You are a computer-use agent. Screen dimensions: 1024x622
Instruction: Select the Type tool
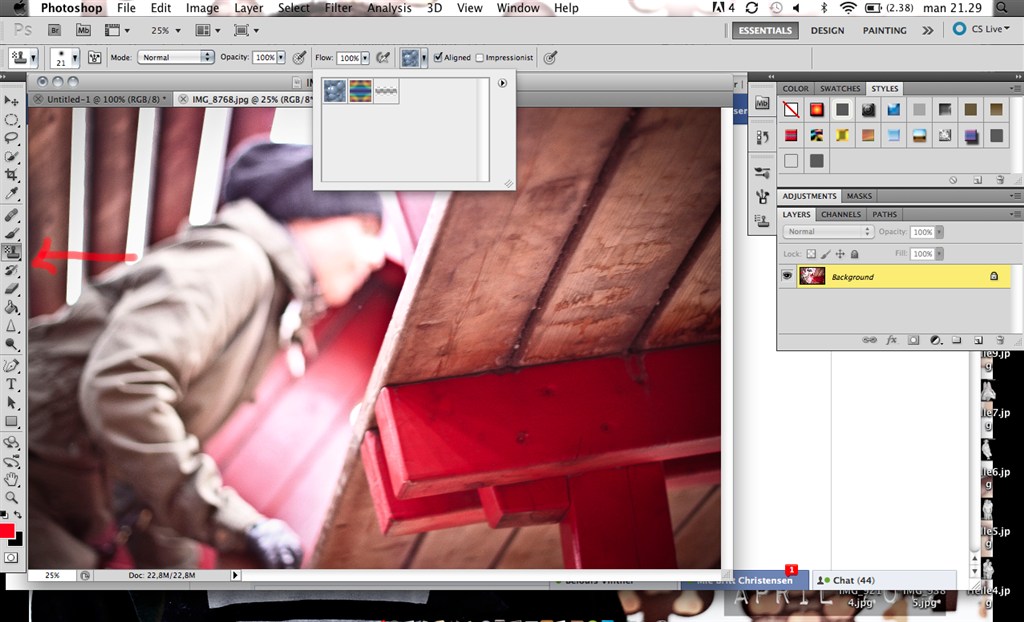[12, 384]
